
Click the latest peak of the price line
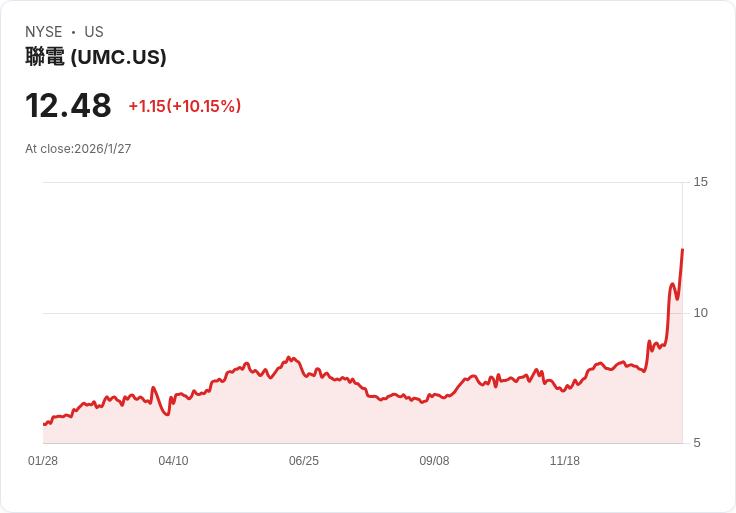point(682,250)
